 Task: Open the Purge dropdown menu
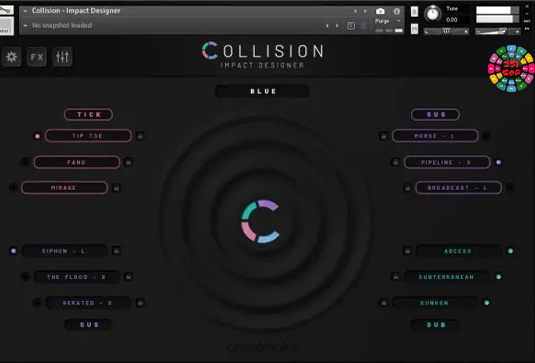pos(387,21)
